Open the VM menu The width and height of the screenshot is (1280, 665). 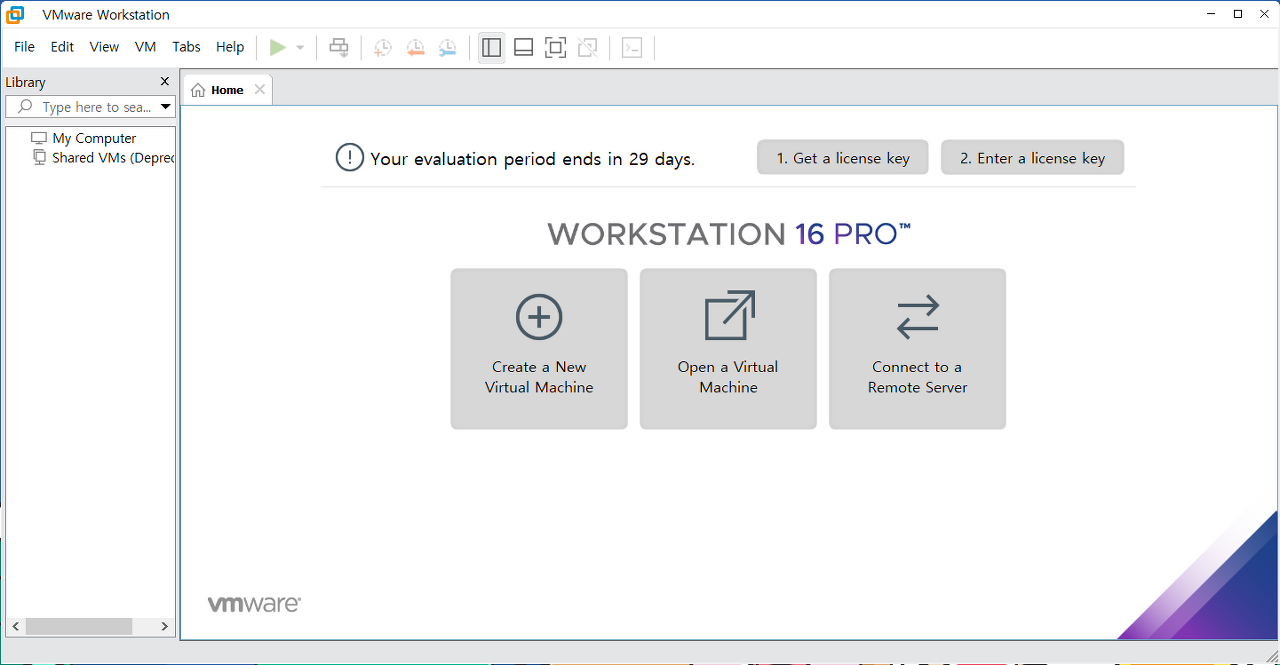point(146,47)
